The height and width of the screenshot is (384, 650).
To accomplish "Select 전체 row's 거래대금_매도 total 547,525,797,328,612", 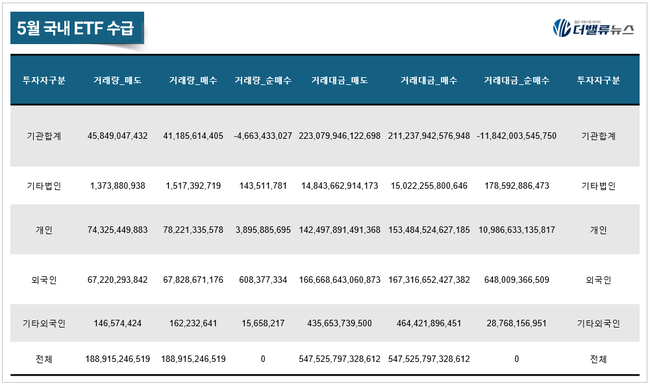I will 339,359.
